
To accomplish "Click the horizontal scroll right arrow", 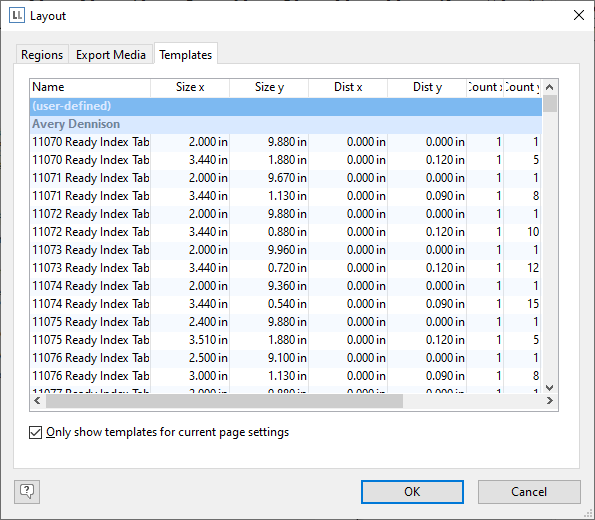I will 549,400.
